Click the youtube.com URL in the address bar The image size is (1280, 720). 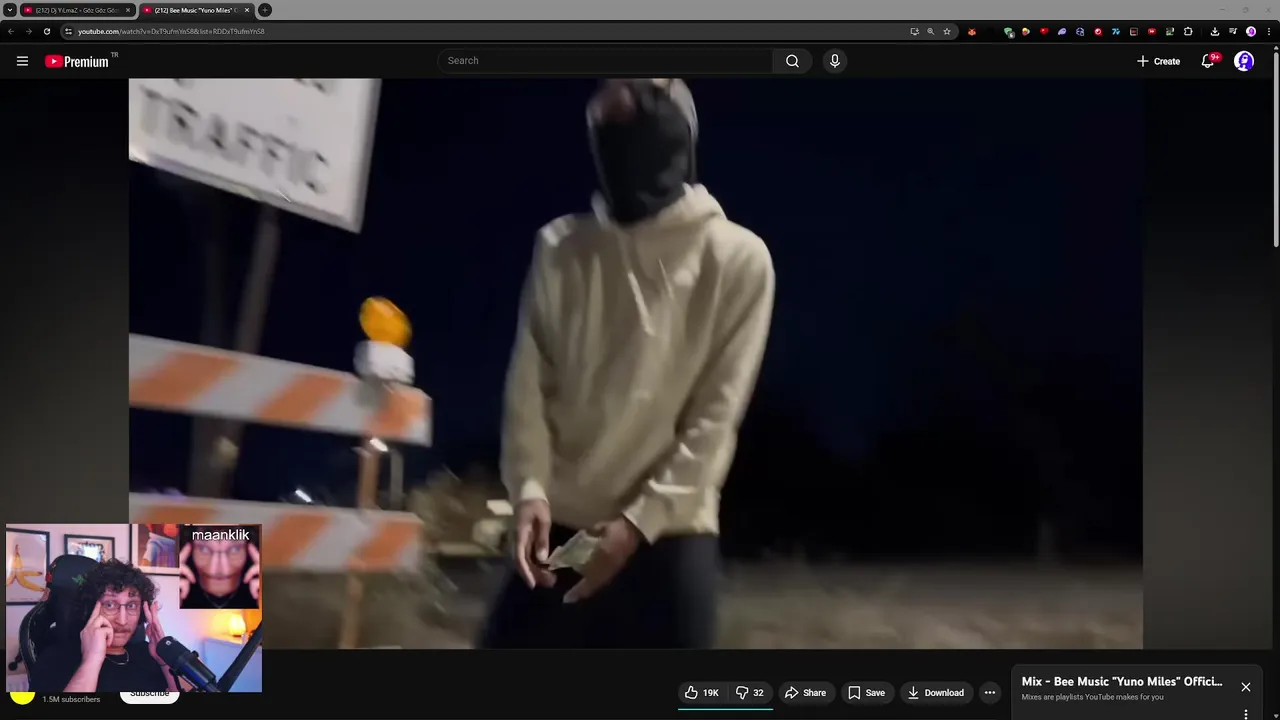click(x=171, y=31)
